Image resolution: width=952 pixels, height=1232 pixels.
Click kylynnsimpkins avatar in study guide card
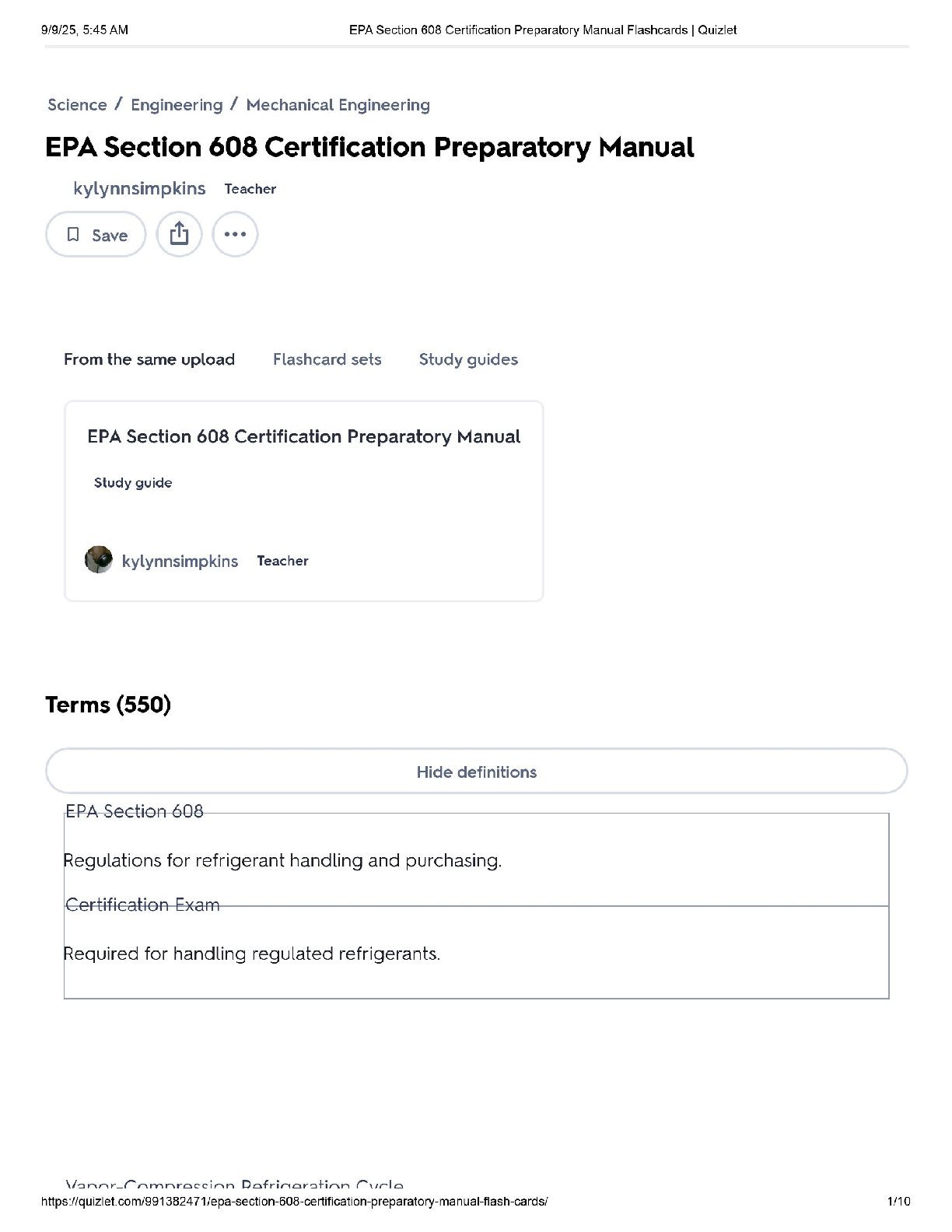[98, 560]
